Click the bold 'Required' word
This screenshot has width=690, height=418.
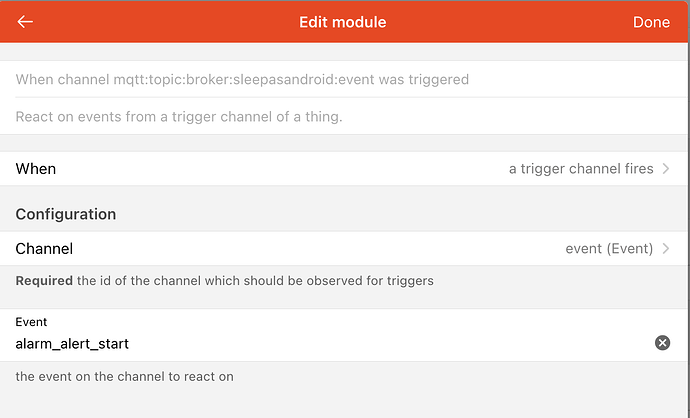pos(44,281)
